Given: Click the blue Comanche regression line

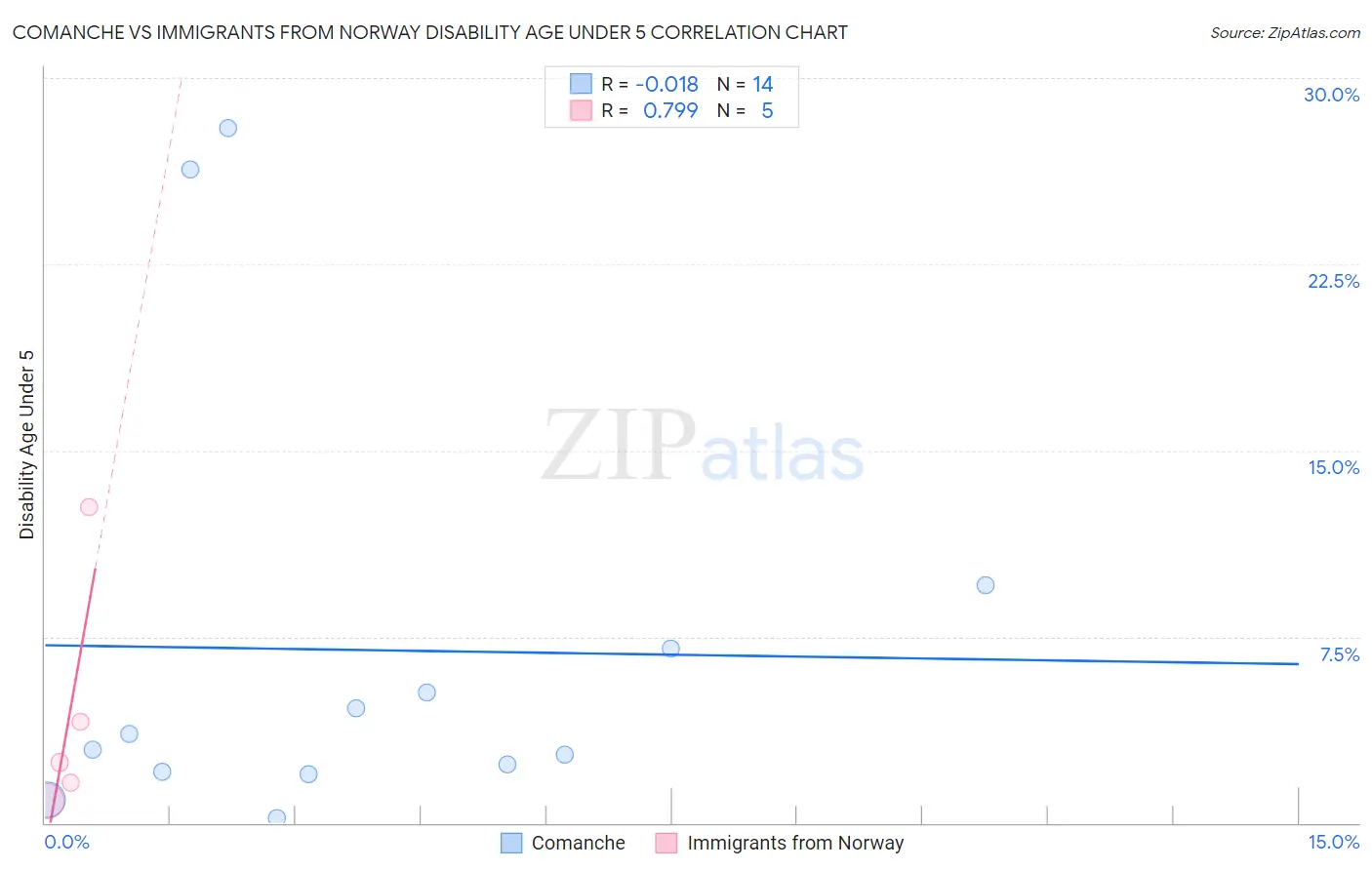Looking at the screenshot, I should (671, 654).
